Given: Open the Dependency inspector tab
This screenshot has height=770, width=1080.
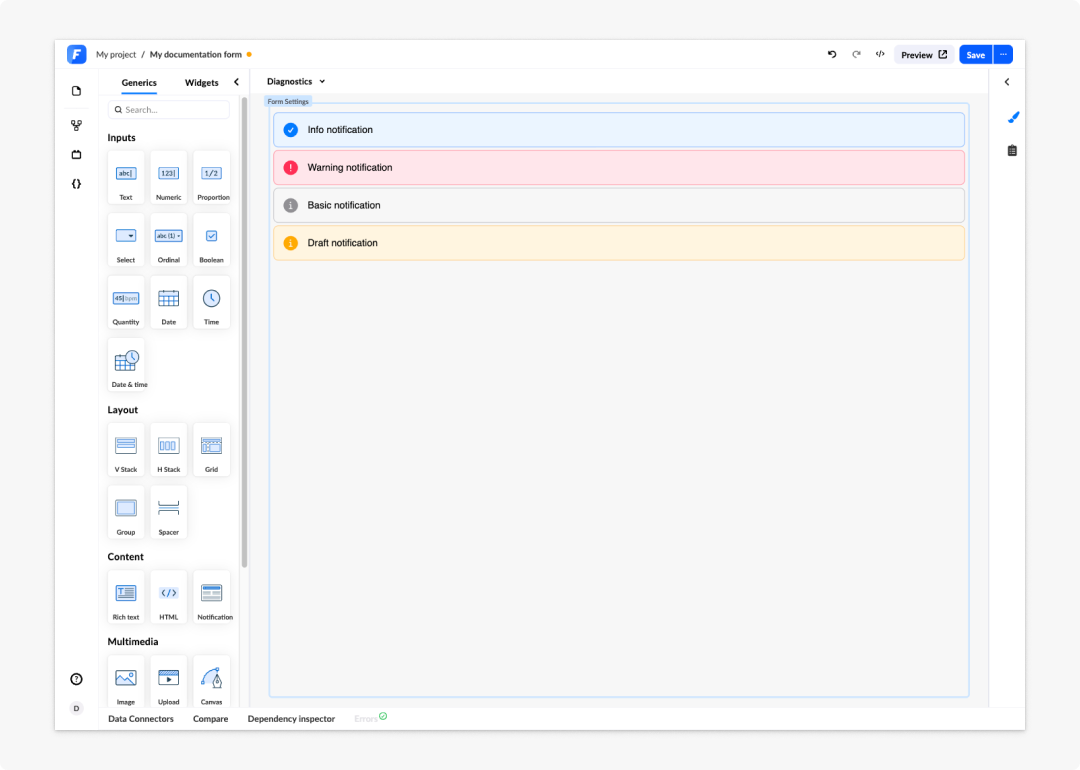Looking at the screenshot, I should [291, 718].
